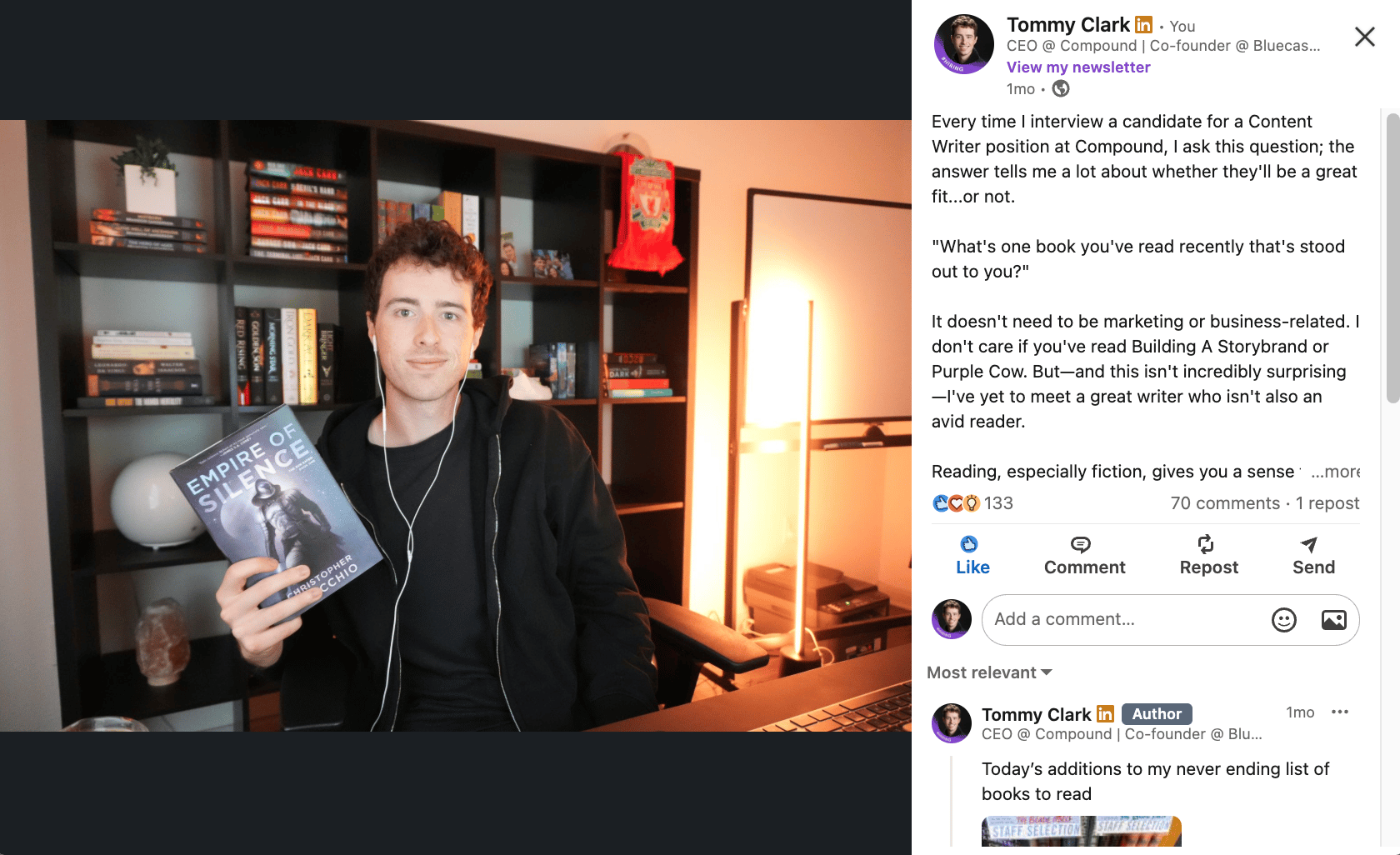Click the globe visibility icon
Image resolution: width=1400 pixels, height=855 pixels.
pyautogui.click(x=1060, y=88)
